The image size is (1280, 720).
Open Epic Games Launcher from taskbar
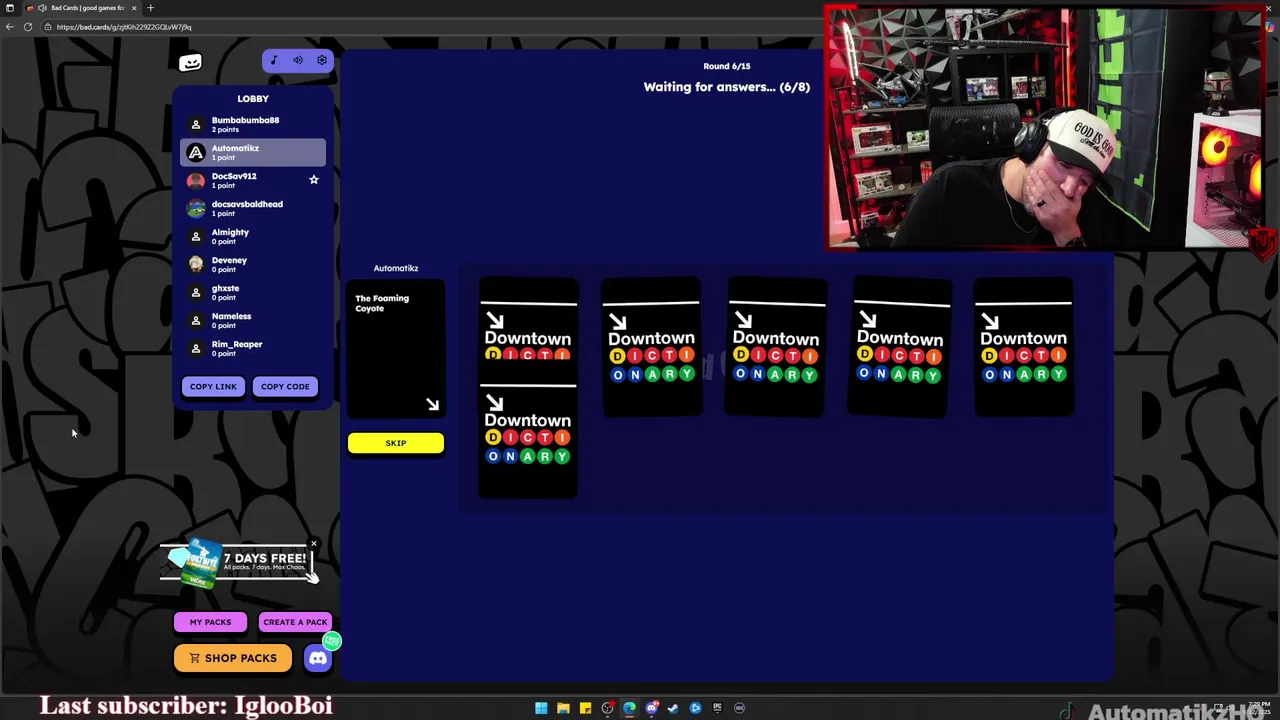click(x=717, y=708)
